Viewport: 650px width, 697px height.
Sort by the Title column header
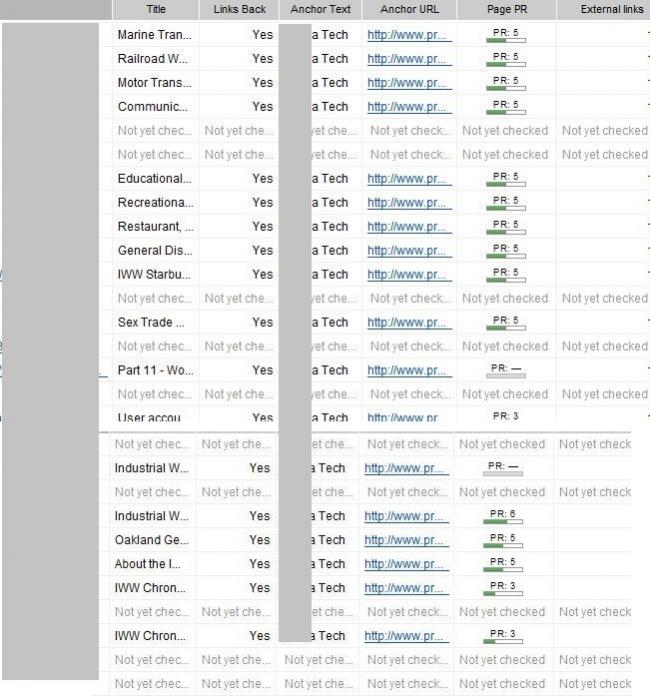156,9
